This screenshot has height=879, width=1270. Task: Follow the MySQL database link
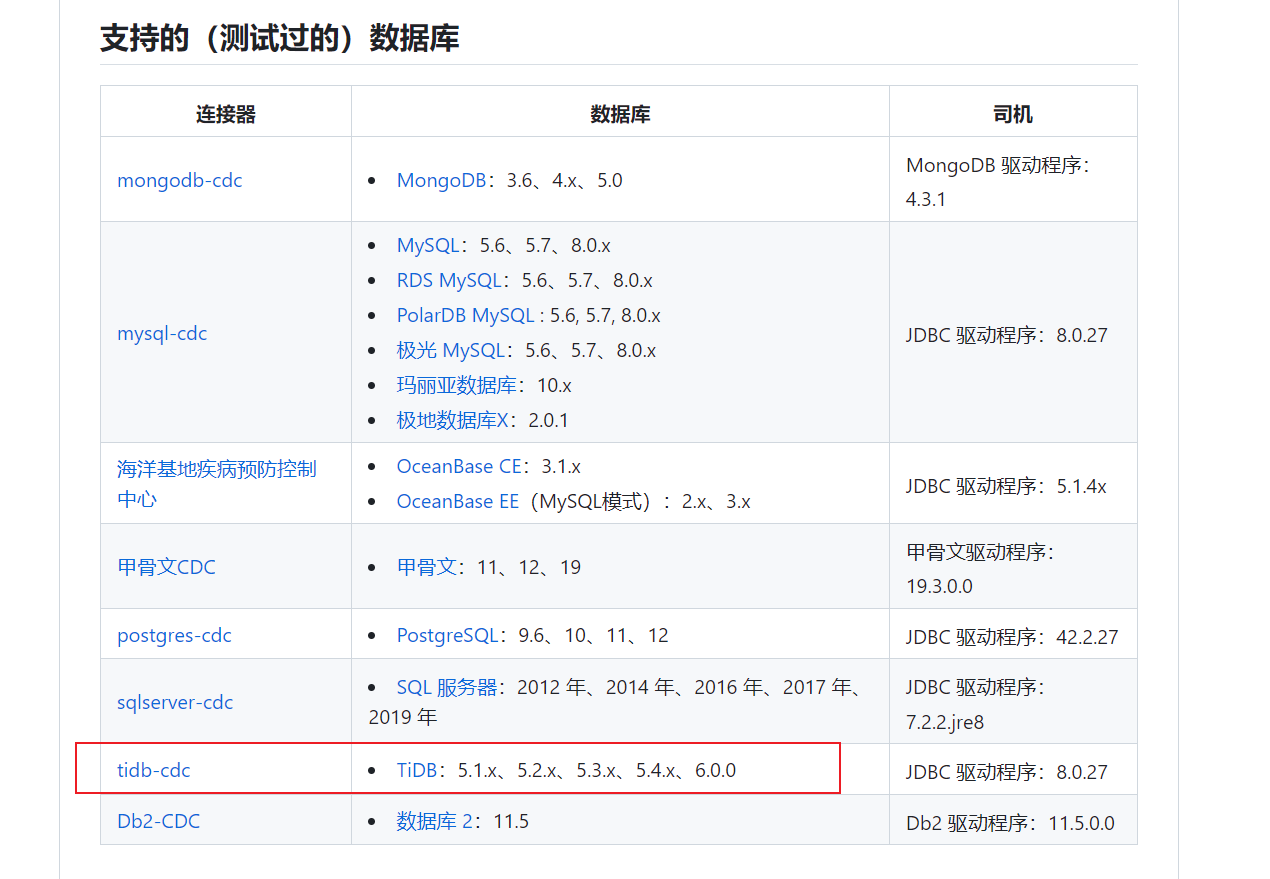point(428,245)
